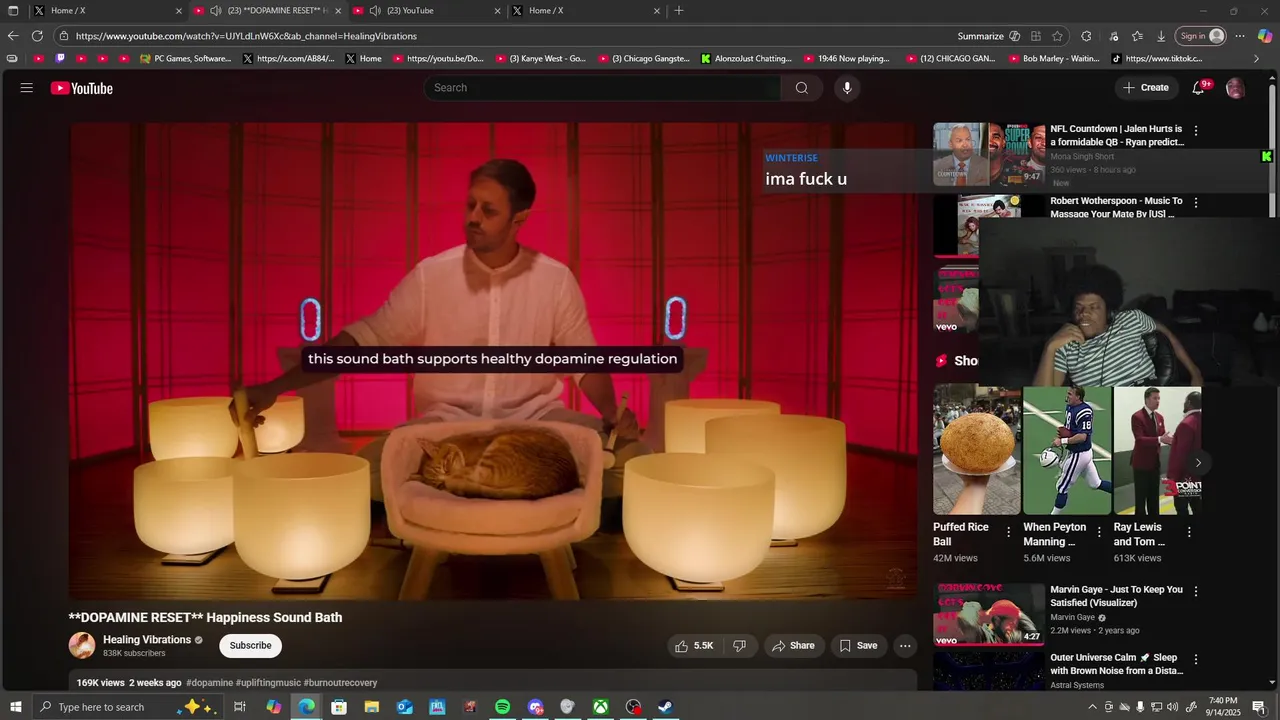Open the Marvin Gaye Just To Keep You thumbnail
The width and height of the screenshot is (1280, 720).
989,615
